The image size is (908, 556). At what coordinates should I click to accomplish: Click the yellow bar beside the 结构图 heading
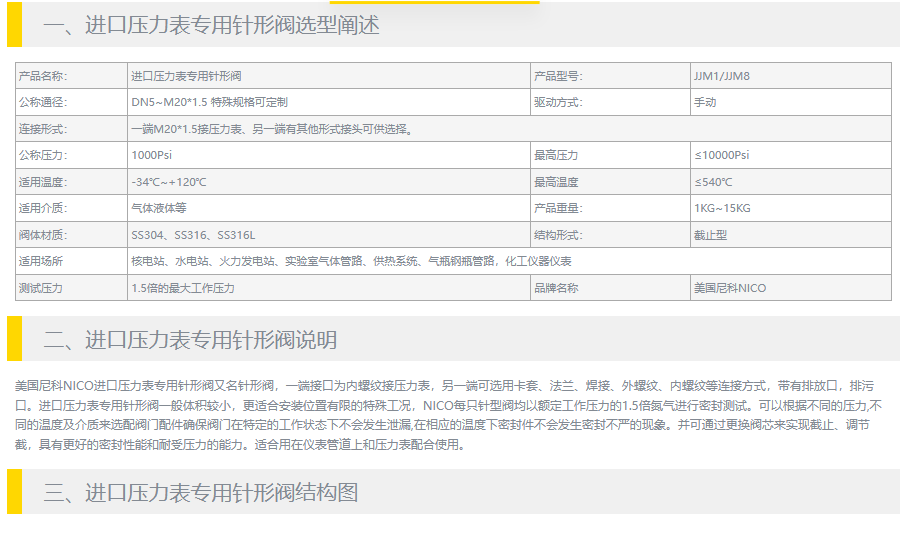(14, 492)
